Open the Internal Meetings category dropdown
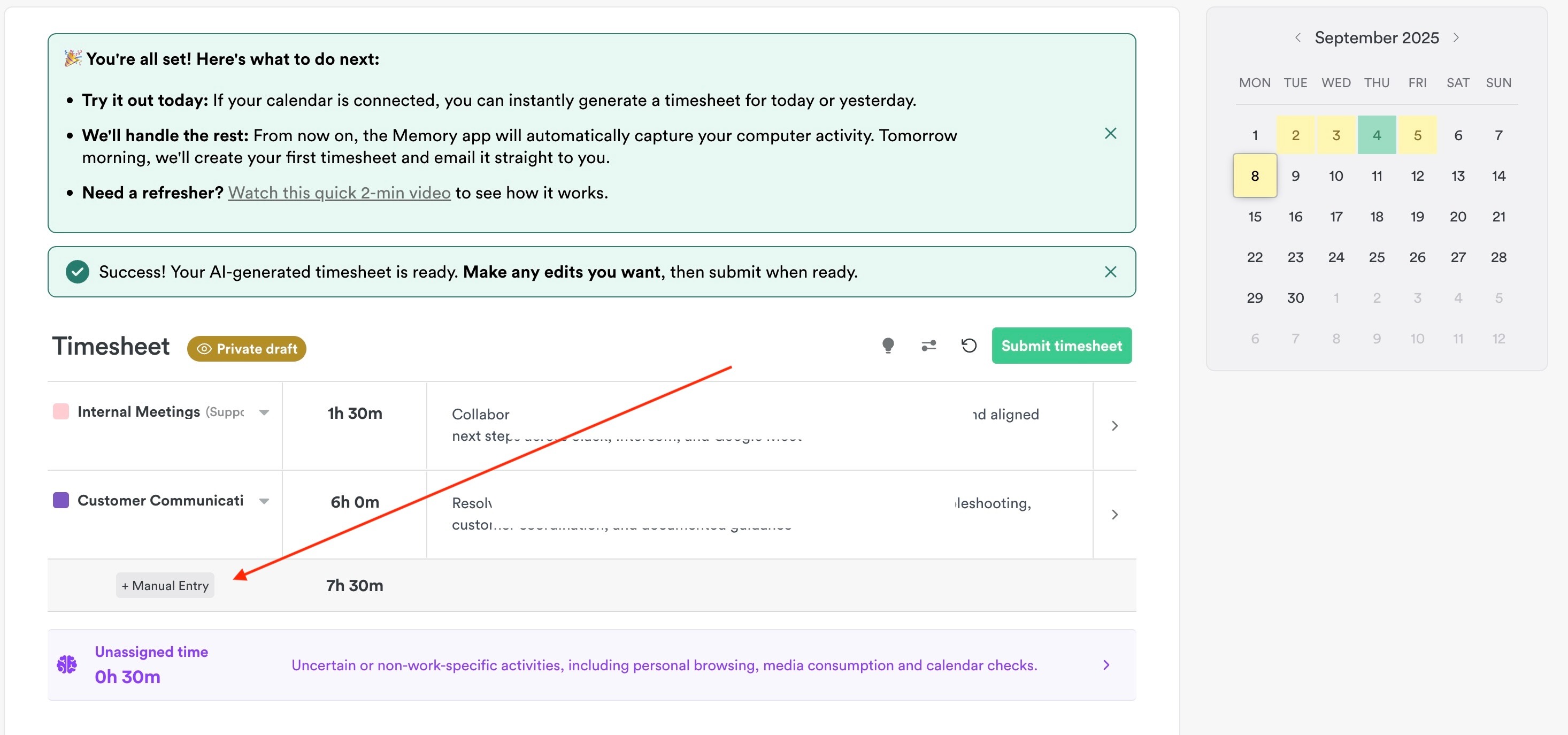The height and width of the screenshot is (735, 1568). tap(264, 412)
